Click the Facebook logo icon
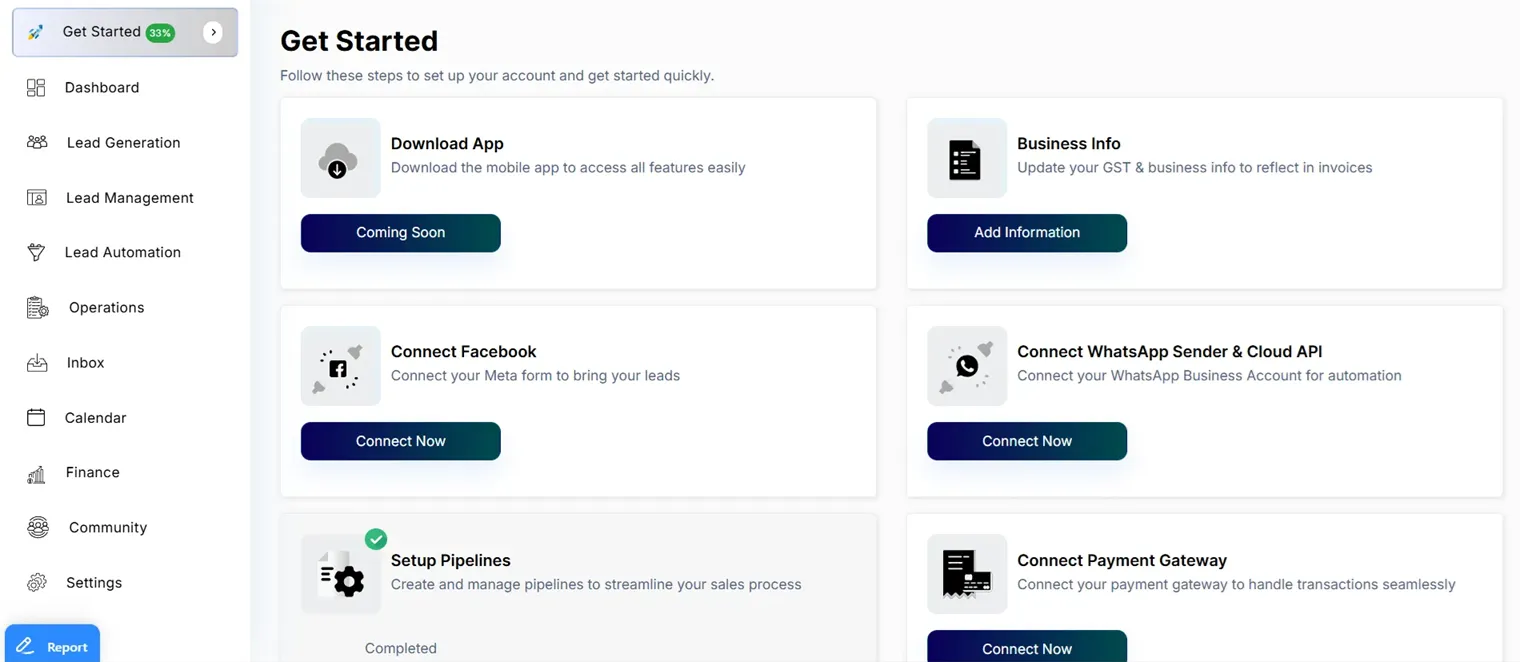Image resolution: width=1520 pixels, height=662 pixels. [338, 368]
